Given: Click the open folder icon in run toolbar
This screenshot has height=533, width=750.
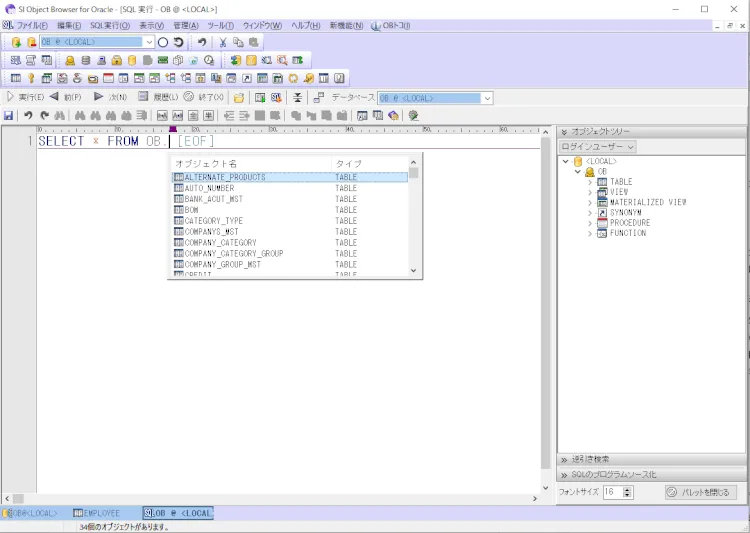Looking at the screenshot, I should [239, 98].
